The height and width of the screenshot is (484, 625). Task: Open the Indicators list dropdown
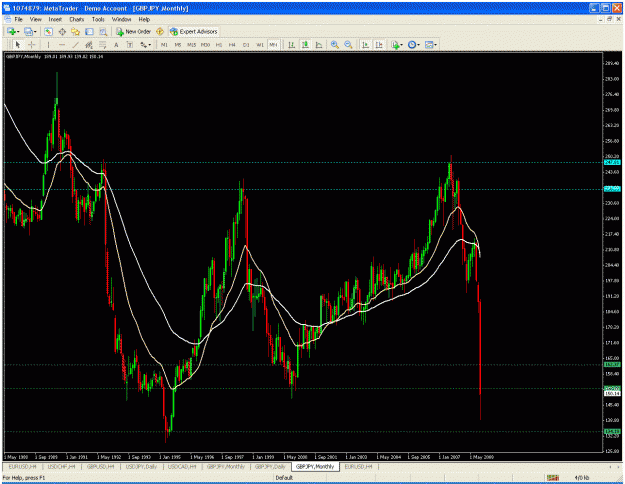coord(397,45)
